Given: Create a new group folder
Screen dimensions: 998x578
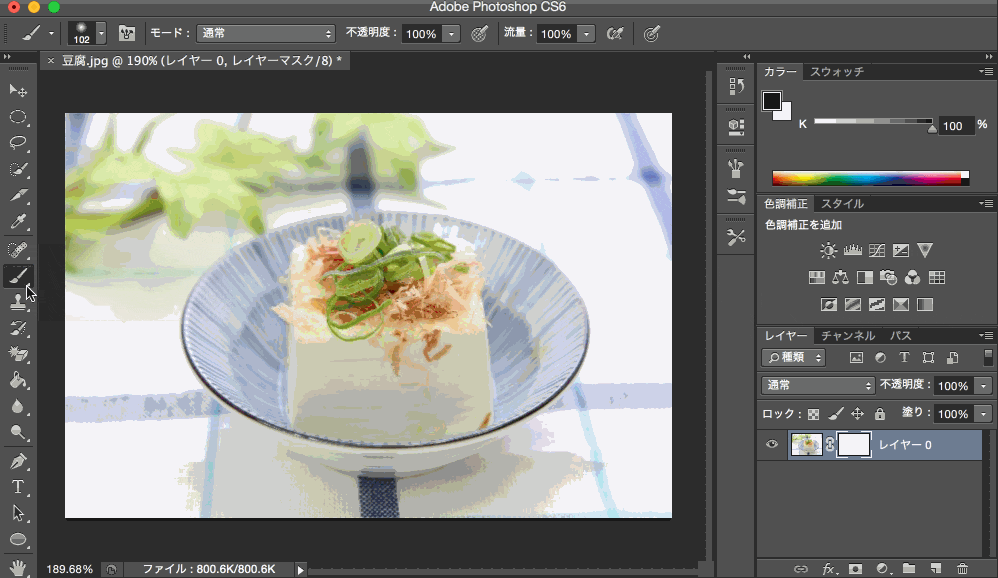Looking at the screenshot, I should tap(908, 568).
